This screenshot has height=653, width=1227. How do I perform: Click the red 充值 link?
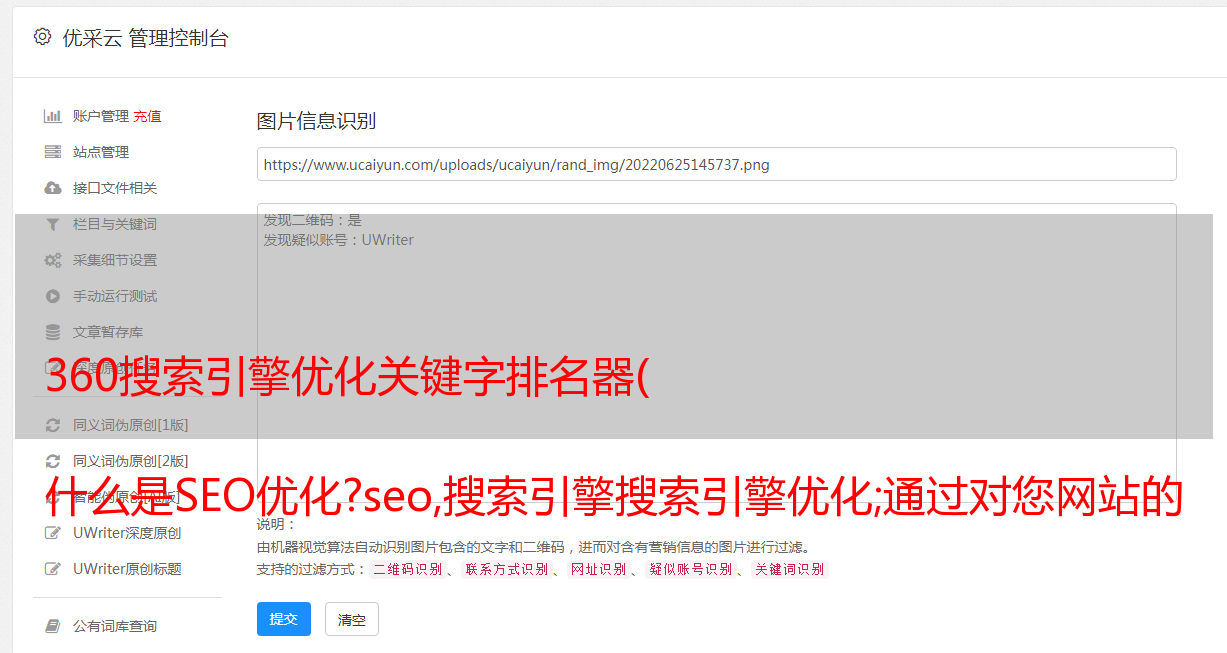(147, 116)
